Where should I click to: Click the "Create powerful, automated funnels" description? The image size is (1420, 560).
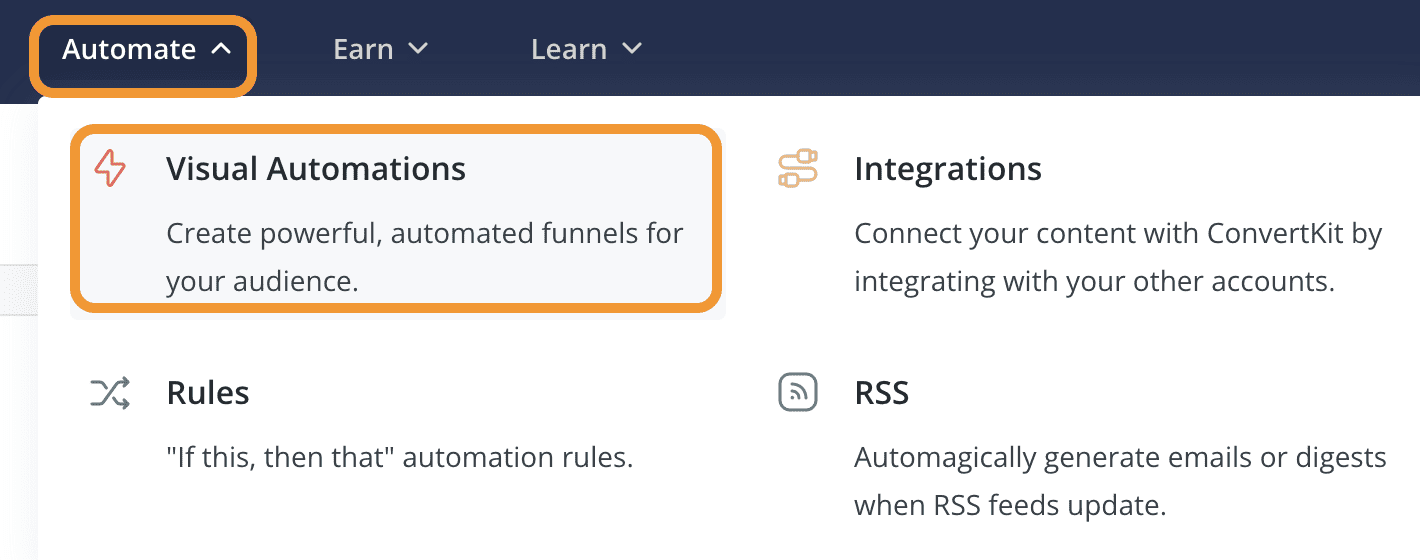424,234
